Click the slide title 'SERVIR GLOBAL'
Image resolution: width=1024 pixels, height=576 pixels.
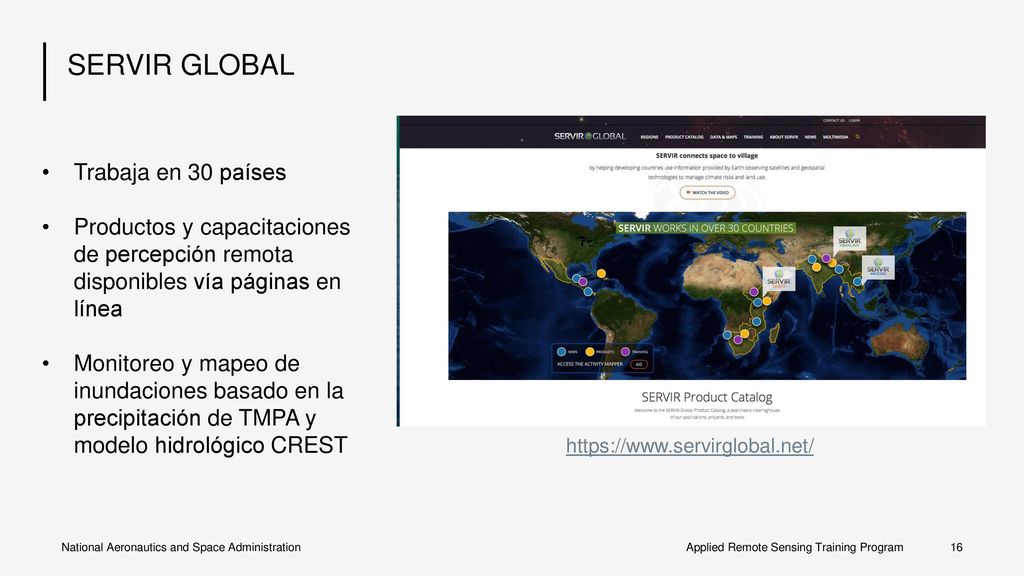(181, 65)
